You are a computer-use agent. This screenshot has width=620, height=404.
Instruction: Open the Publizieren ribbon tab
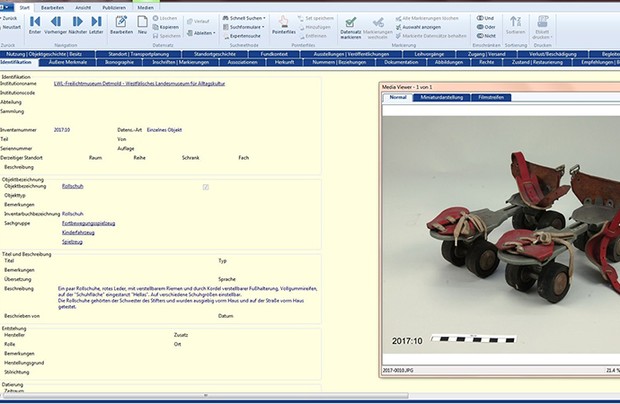114,8
